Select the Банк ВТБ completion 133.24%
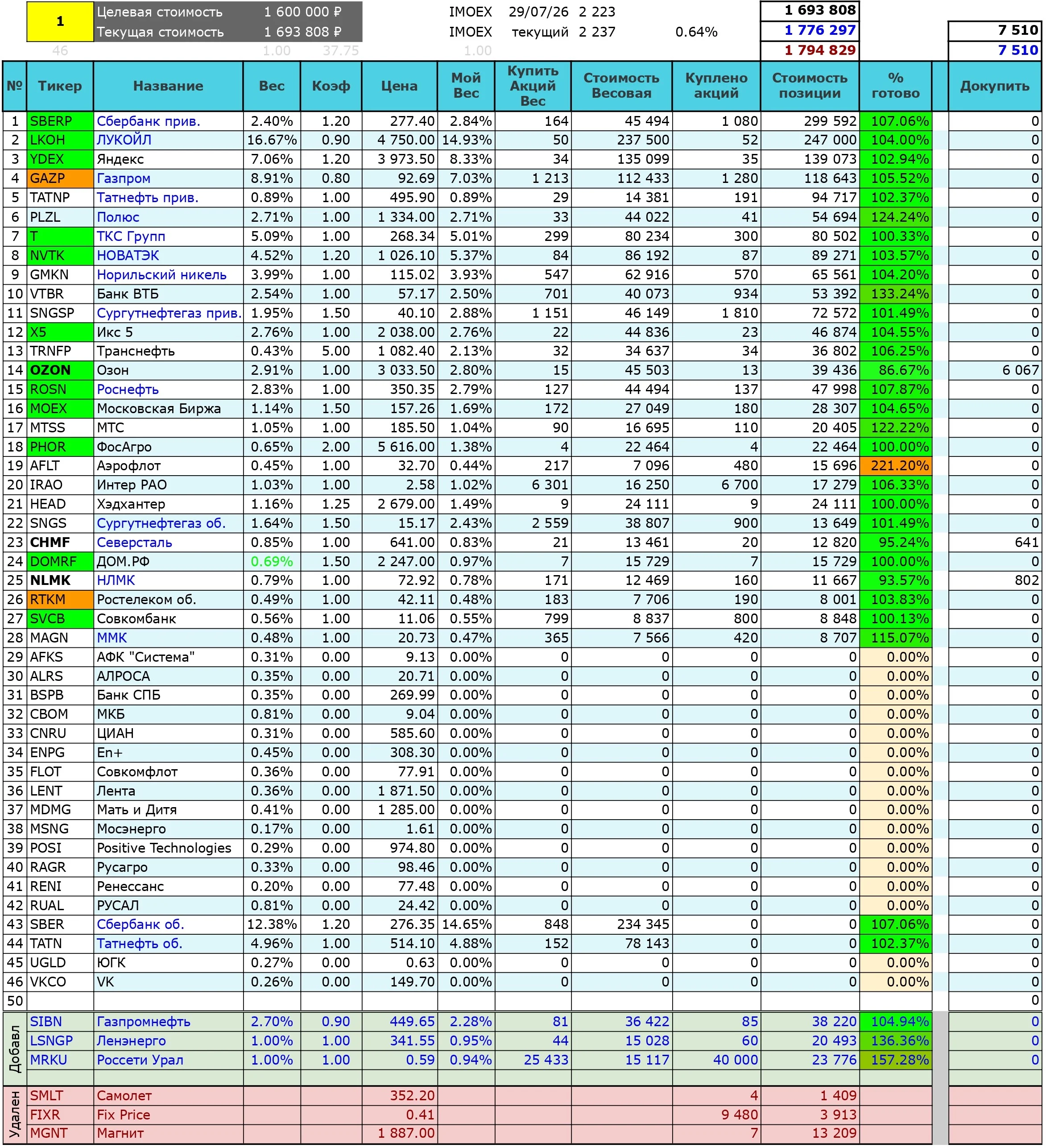 pos(896,294)
